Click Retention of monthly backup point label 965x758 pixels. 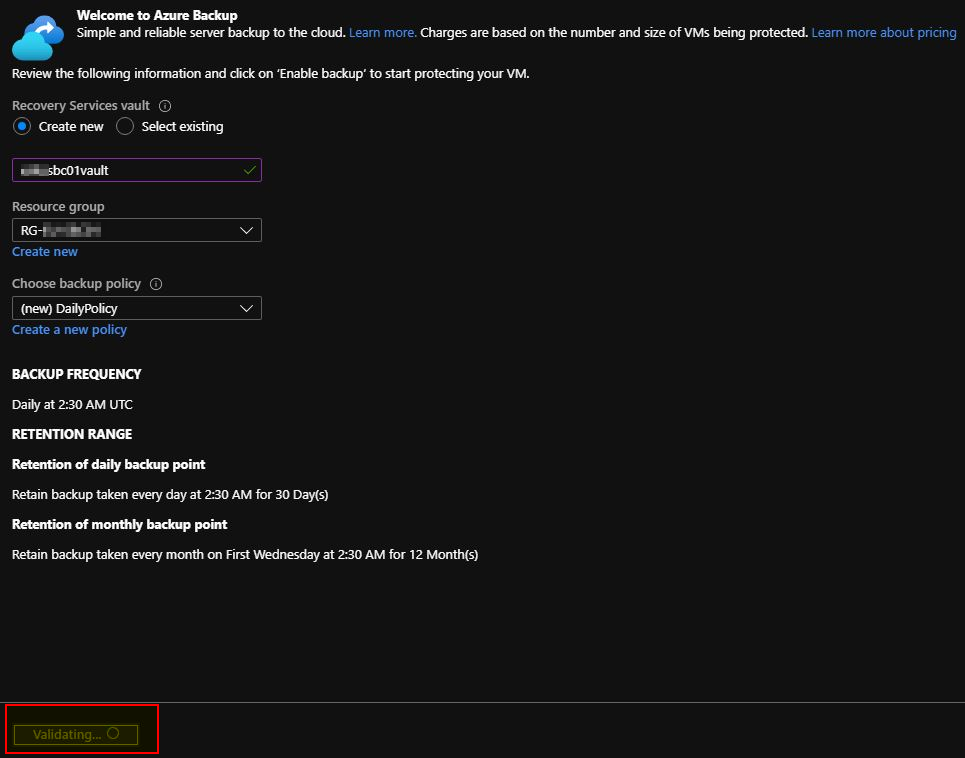(x=119, y=524)
